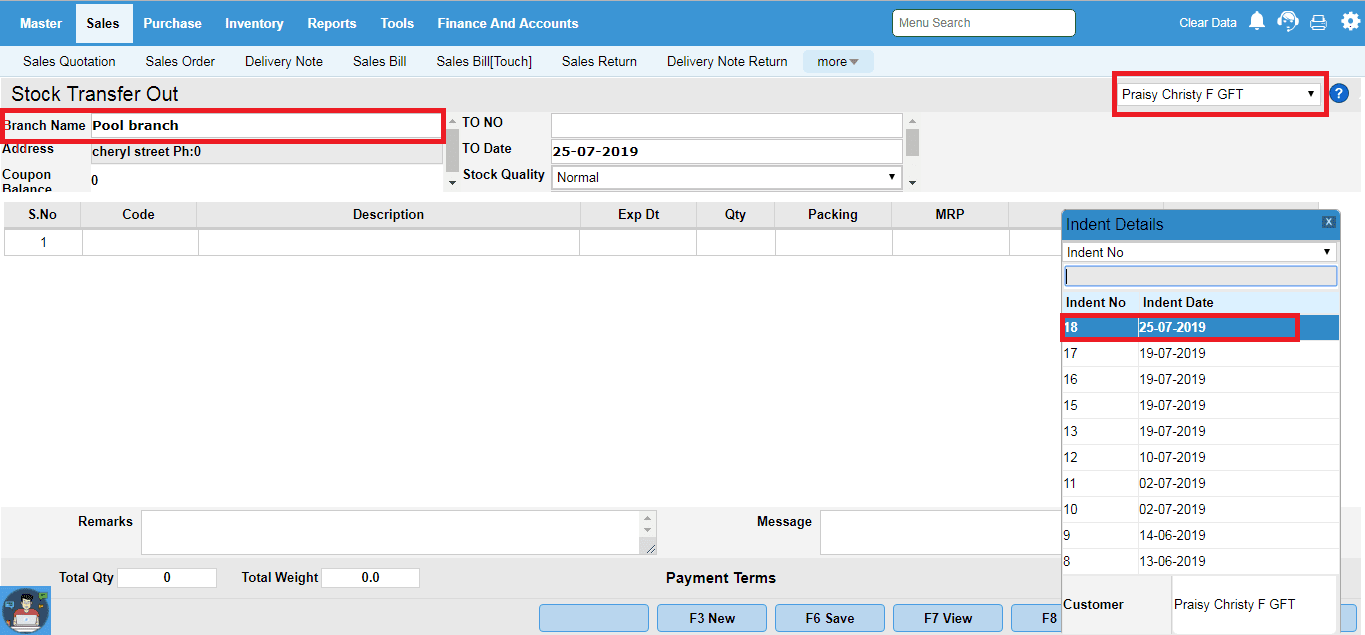Click the TO NO input field
1365x635 pixels.
pyautogui.click(x=727, y=125)
